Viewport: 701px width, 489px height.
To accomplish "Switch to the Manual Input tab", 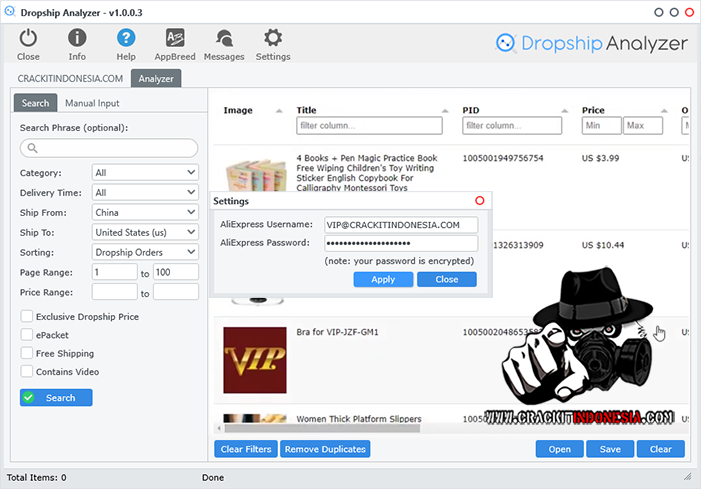I will pos(91,103).
